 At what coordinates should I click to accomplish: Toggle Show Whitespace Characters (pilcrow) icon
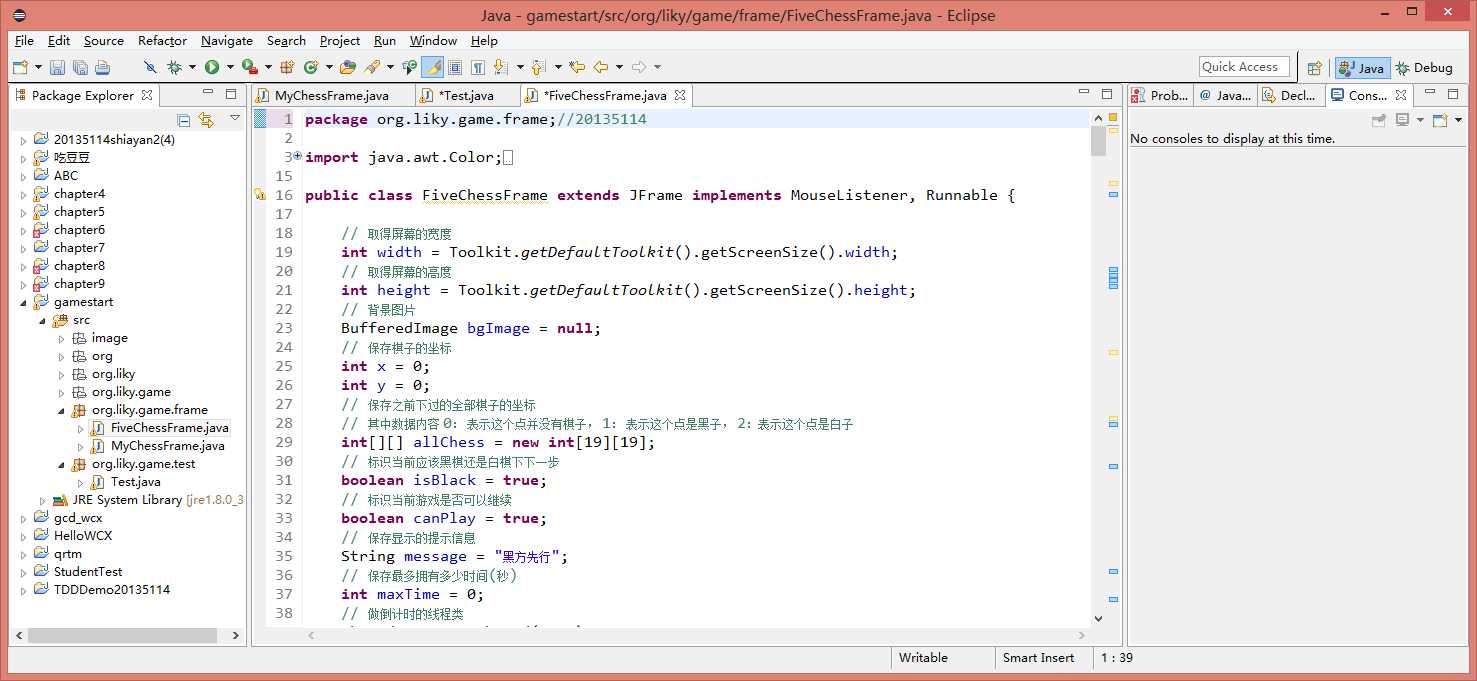(478, 67)
